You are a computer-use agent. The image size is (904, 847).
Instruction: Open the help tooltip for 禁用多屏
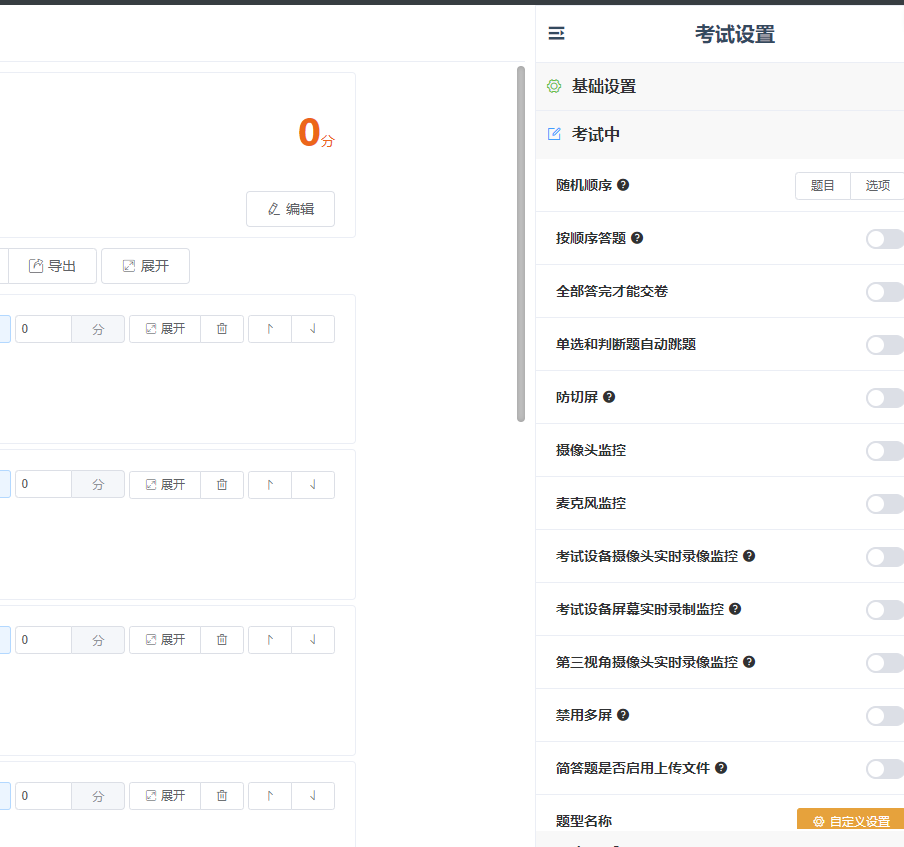point(623,716)
